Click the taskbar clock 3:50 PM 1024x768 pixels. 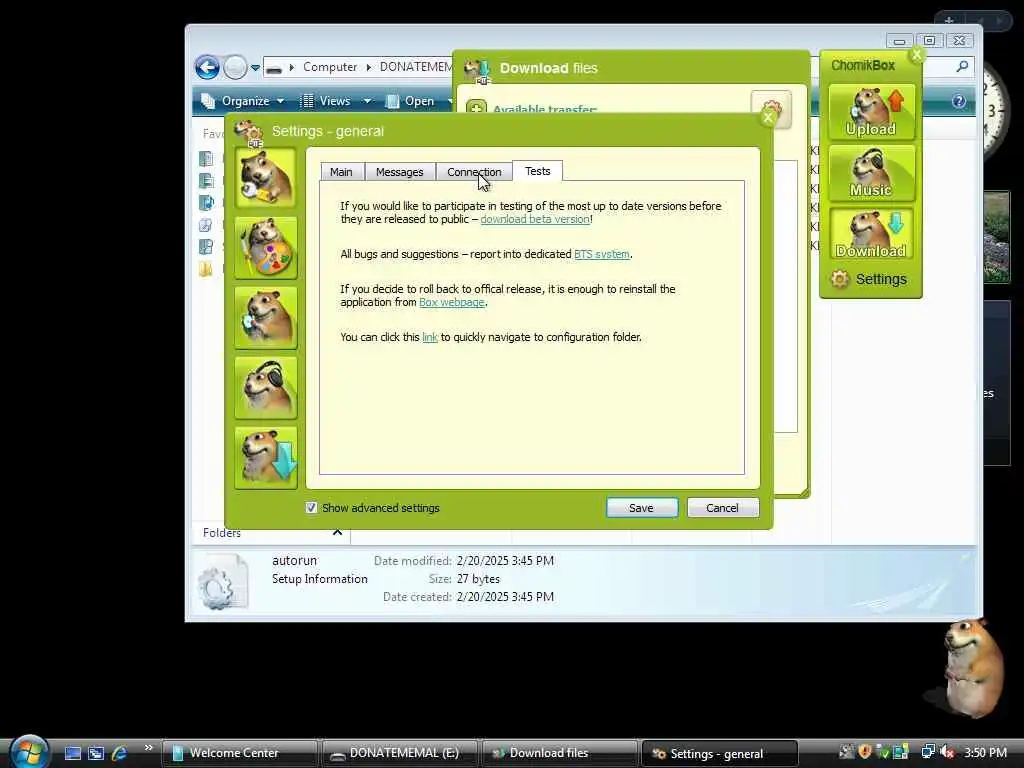[985, 752]
